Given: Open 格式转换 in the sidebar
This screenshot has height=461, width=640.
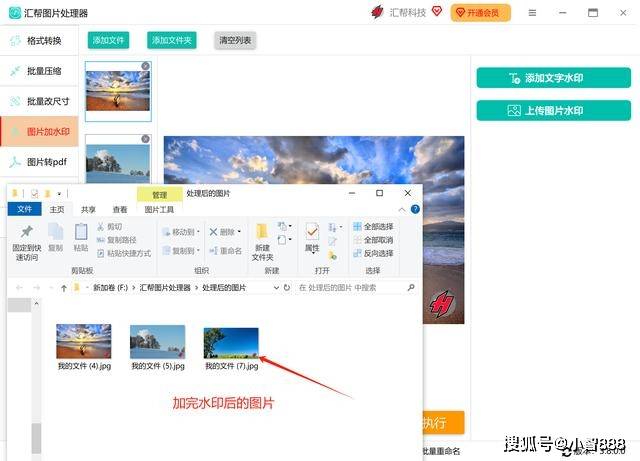Looking at the screenshot, I should pyautogui.click(x=39, y=40).
